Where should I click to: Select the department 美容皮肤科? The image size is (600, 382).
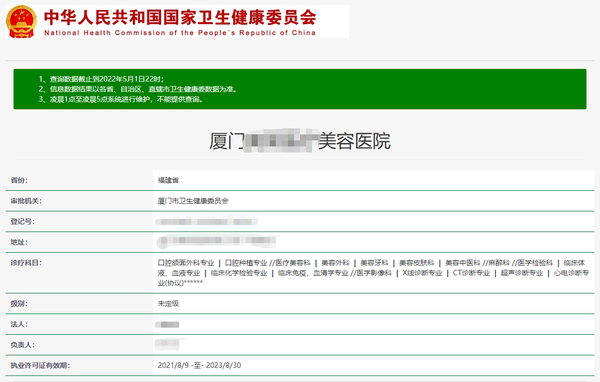(417, 263)
